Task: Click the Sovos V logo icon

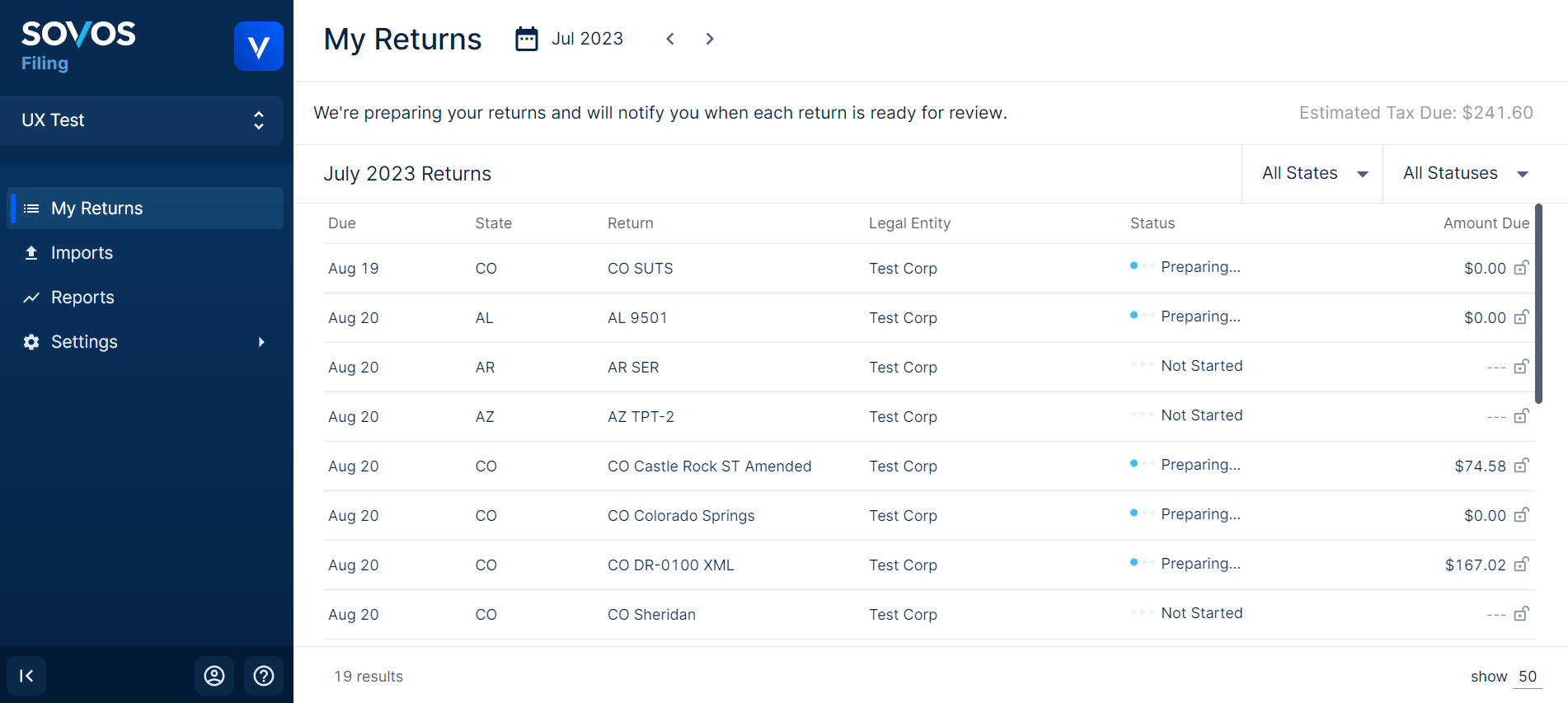Action: [258, 46]
